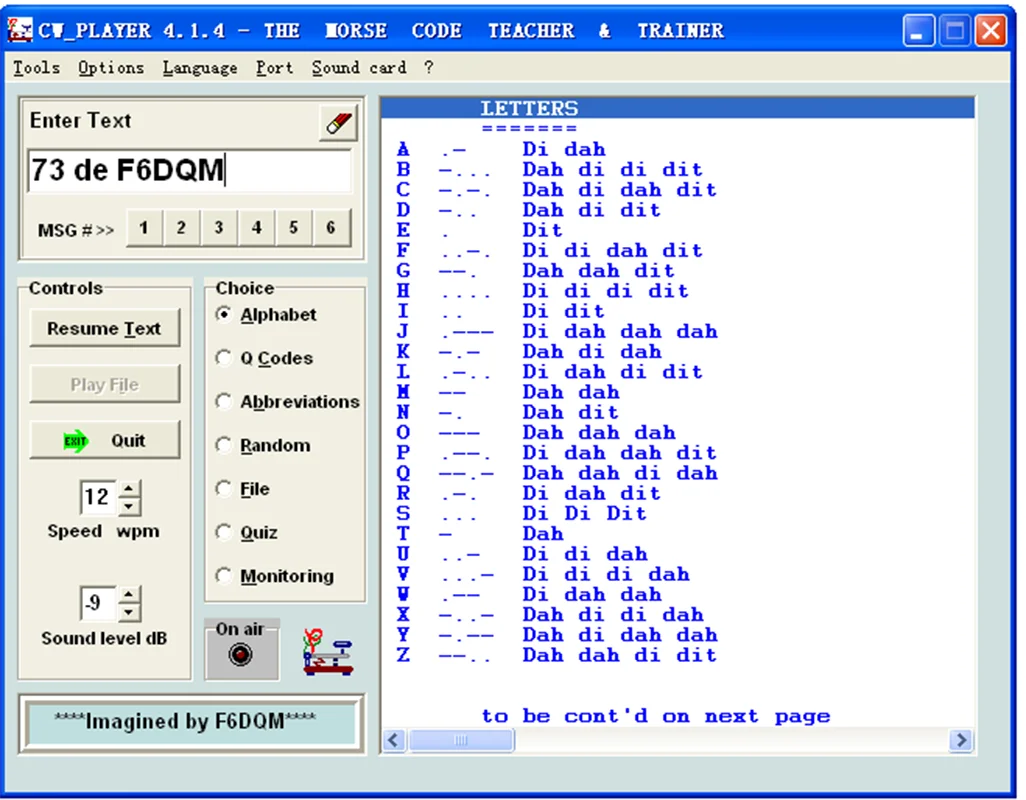Click the Imagined by F6DQM banner
The width and height of the screenshot is (1026, 800).
(x=191, y=723)
